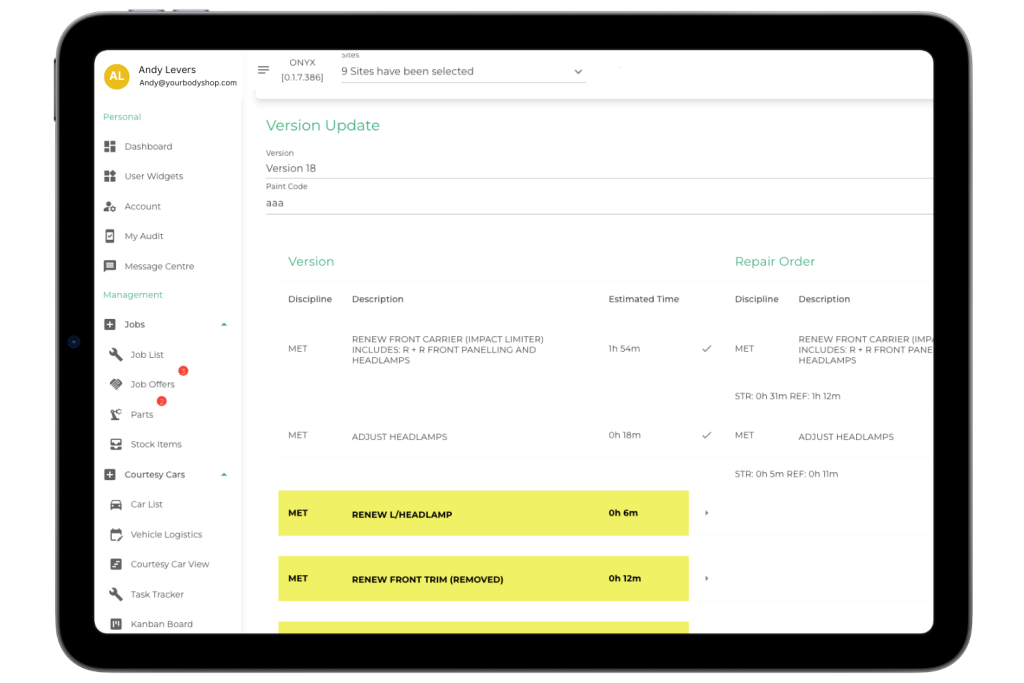Click the Job Offers handshake icon
1024x683 pixels.
116,385
